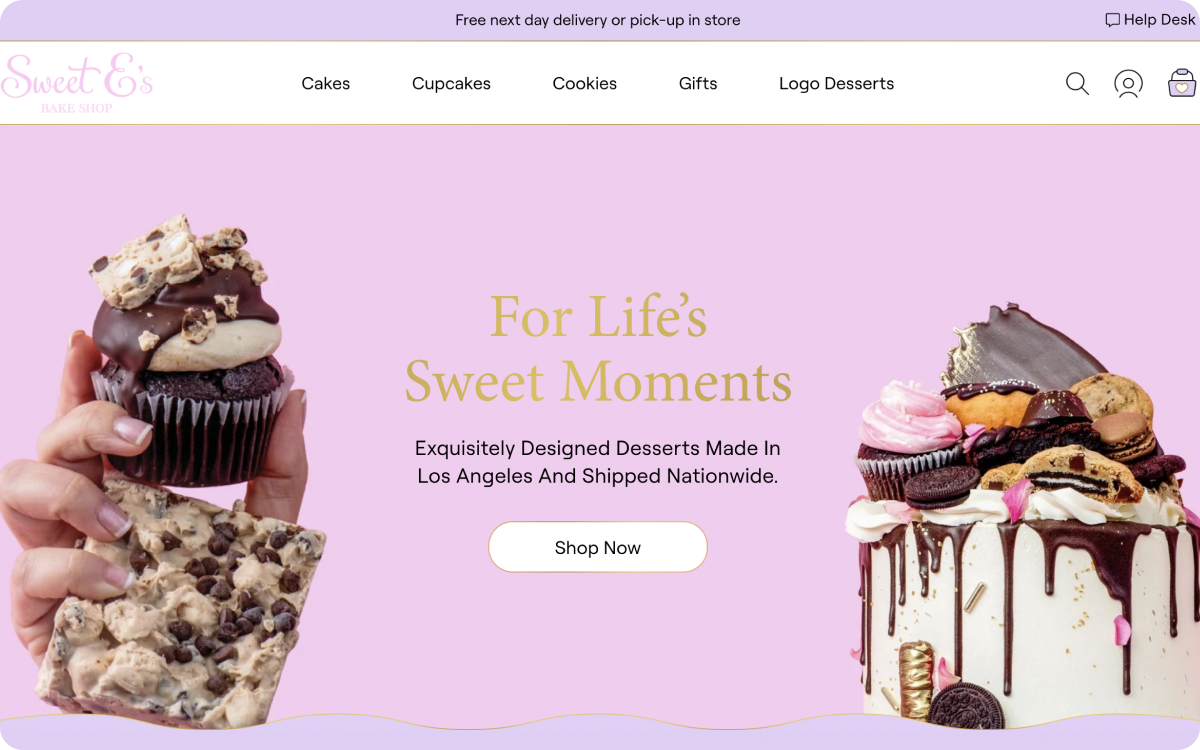Open the search magnifier icon
Viewport: 1200px width, 750px height.
(1077, 84)
